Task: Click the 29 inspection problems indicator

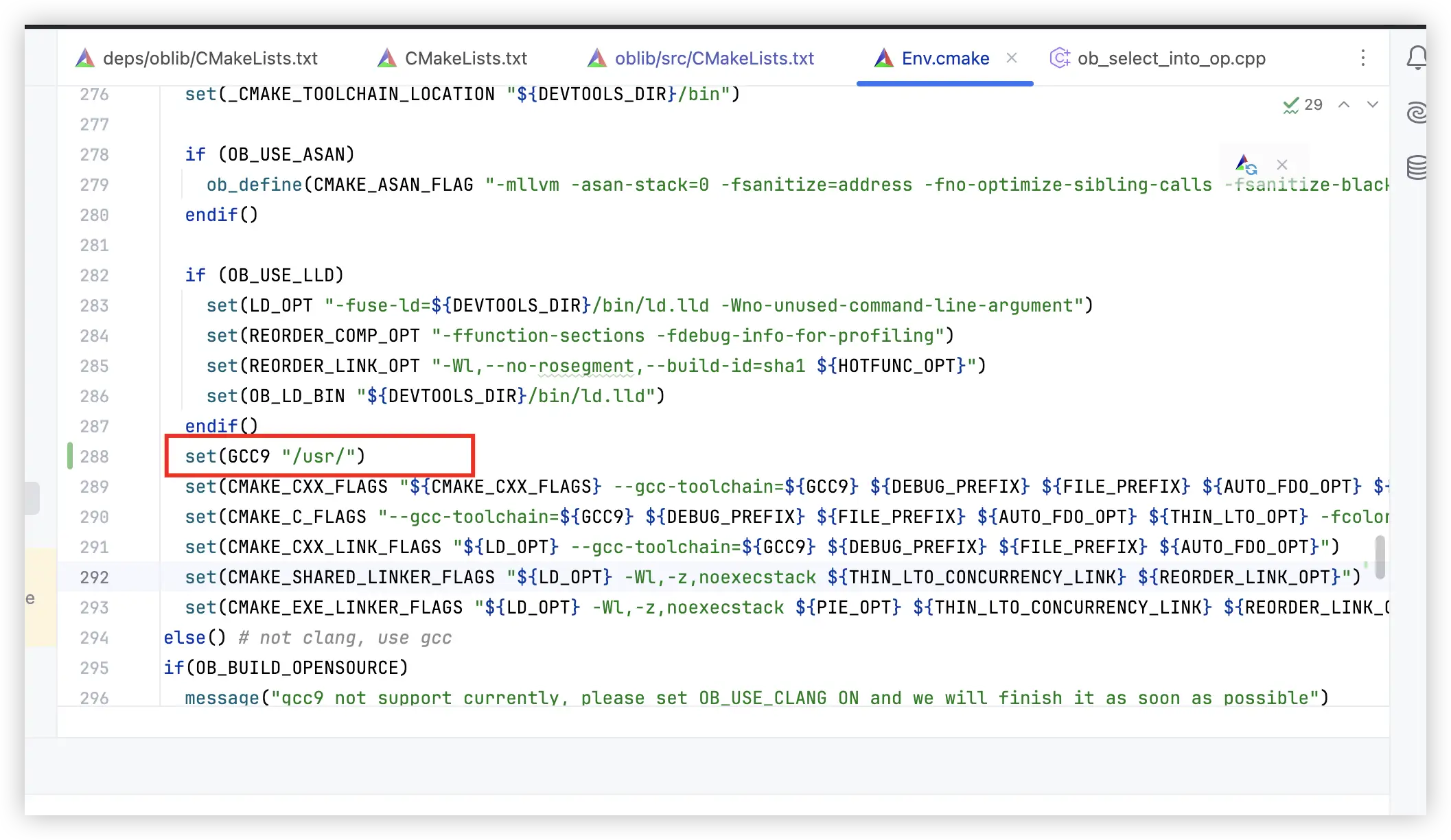Action: coord(1303,105)
